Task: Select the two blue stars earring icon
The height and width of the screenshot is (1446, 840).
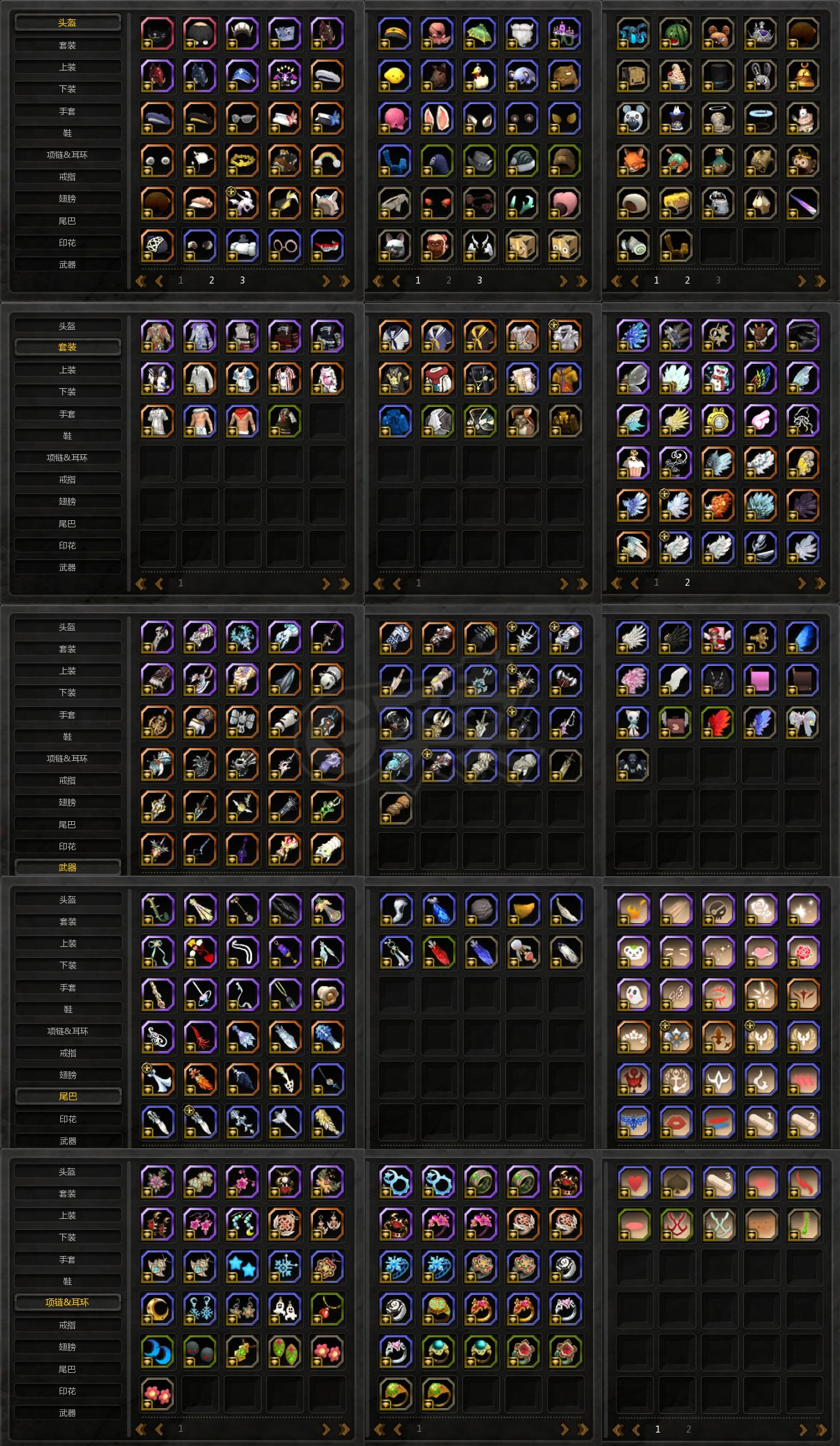Action: 242,1266
